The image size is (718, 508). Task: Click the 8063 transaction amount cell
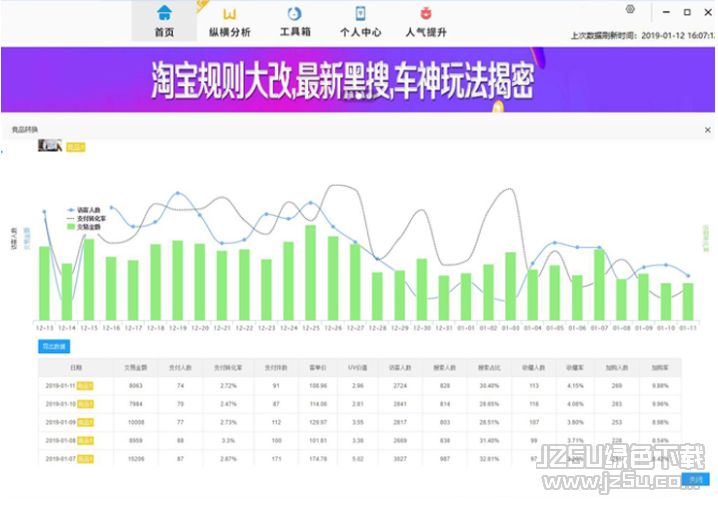tap(136, 386)
